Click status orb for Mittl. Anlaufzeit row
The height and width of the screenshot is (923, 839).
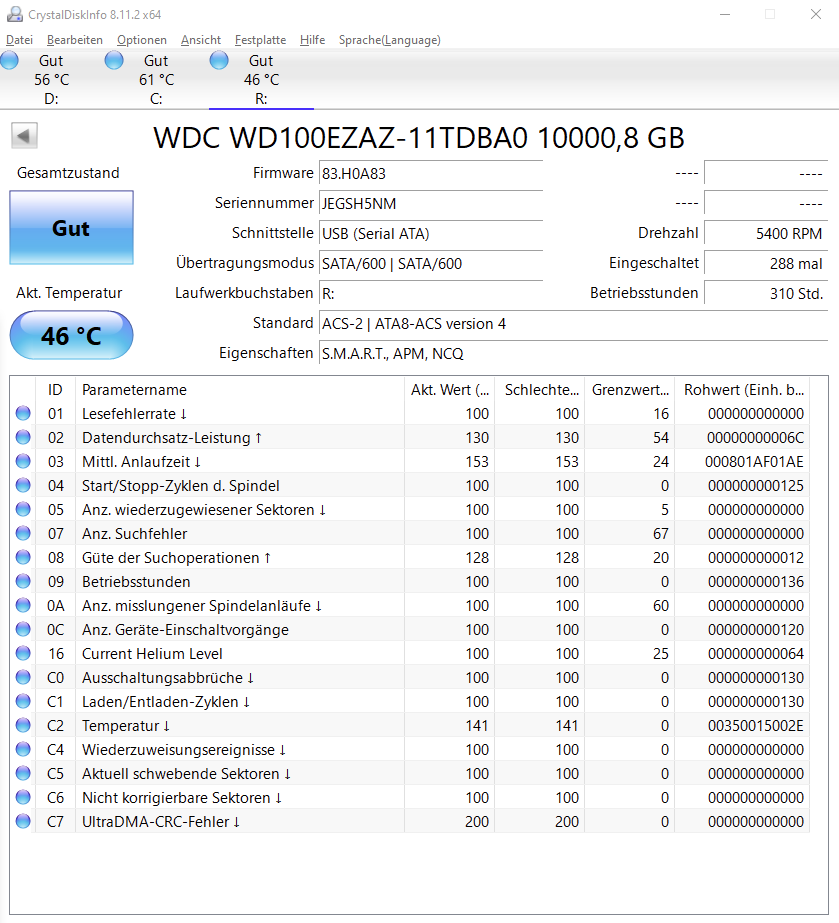click(23, 462)
